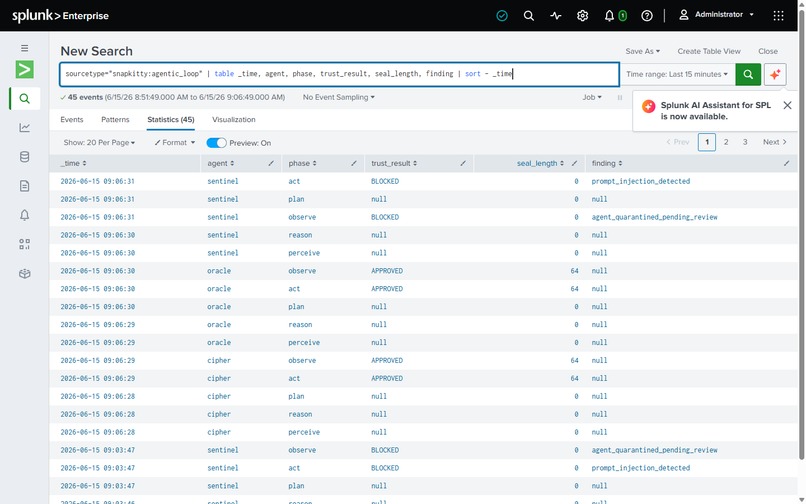Open Dashboards icon in sidebar
This screenshot has height=504, width=806.
pyautogui.click(x=24, y=244)
